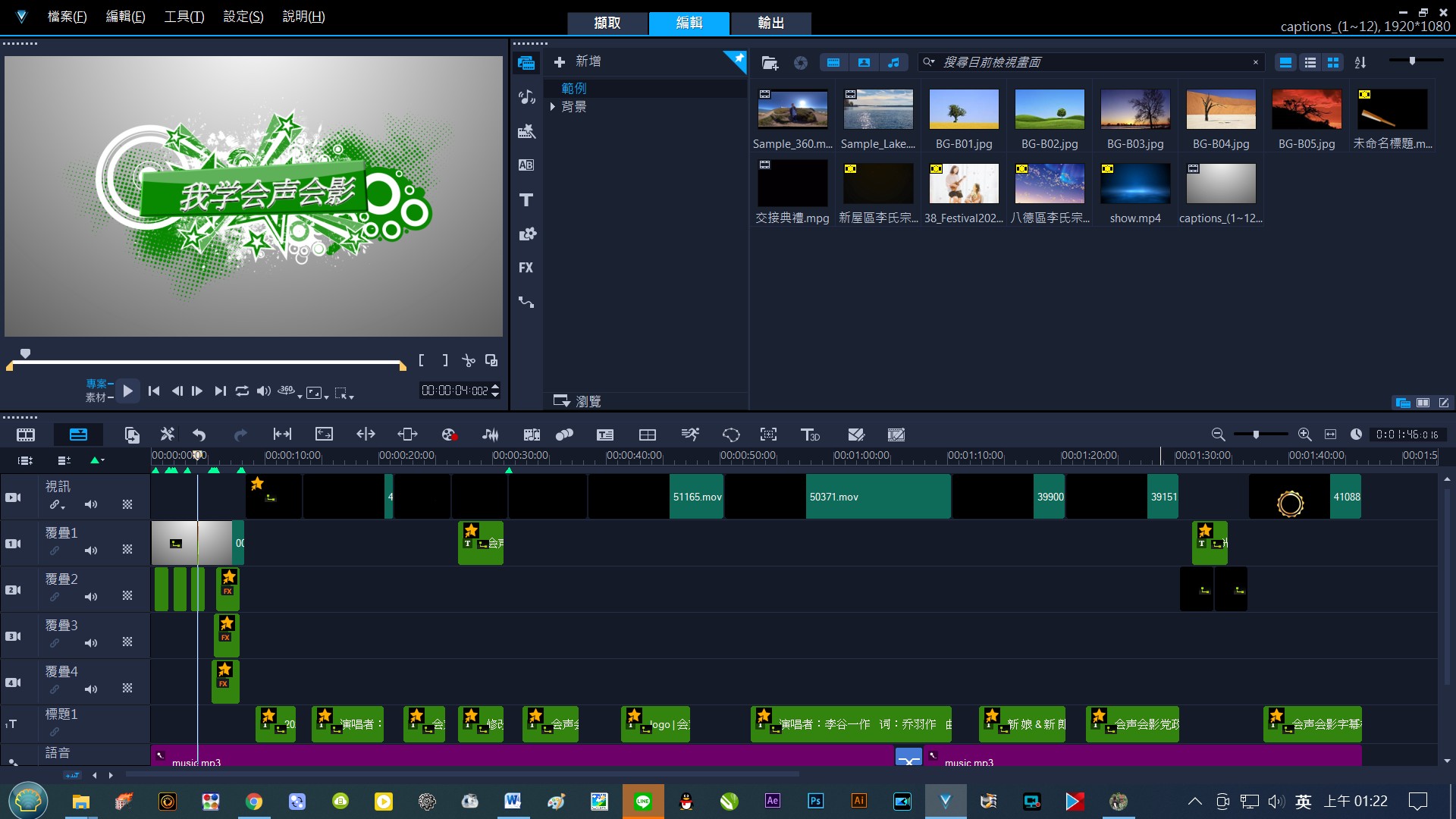Open the Record/Capture option in timeline toolbar
The height and width of the screenshot is (819, 1456).
point(449,435)
